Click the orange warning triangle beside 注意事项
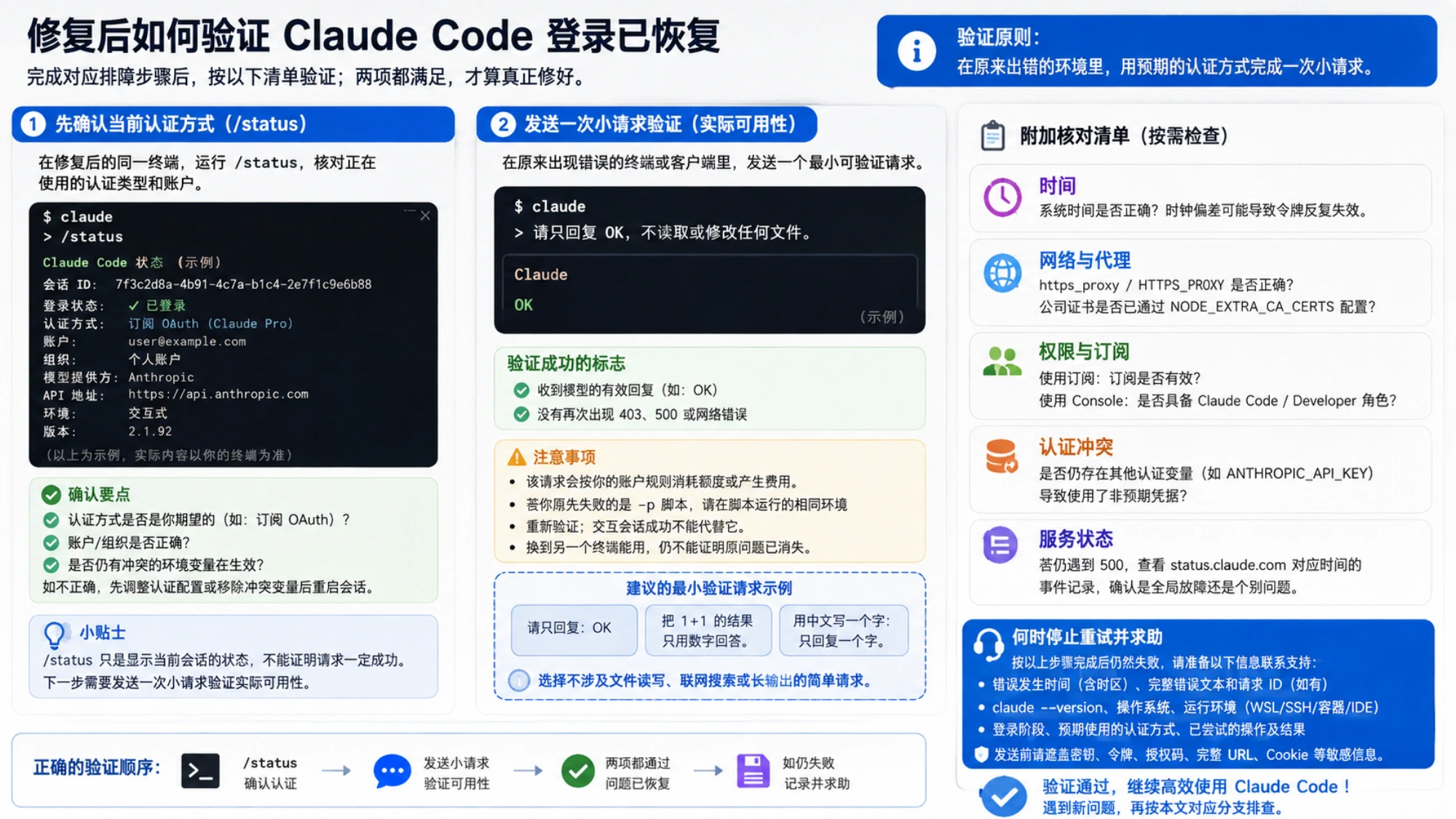This screenshot has height=819, width=1456. click(517, 457)
